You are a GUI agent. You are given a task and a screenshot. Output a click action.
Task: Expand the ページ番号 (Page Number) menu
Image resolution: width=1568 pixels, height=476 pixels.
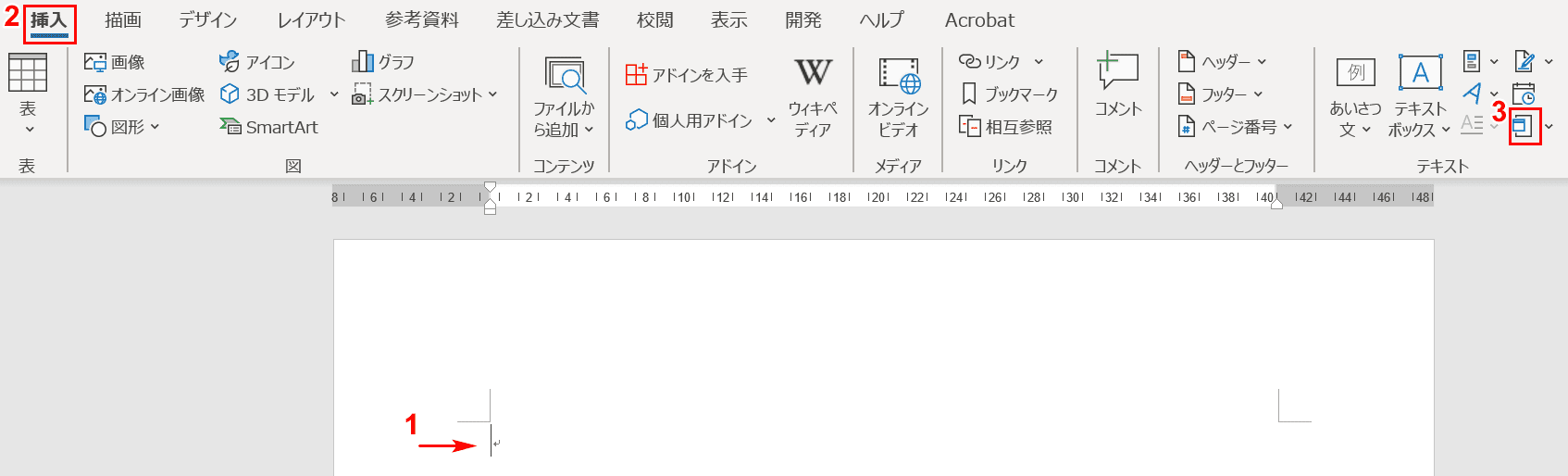[1235, 127]
